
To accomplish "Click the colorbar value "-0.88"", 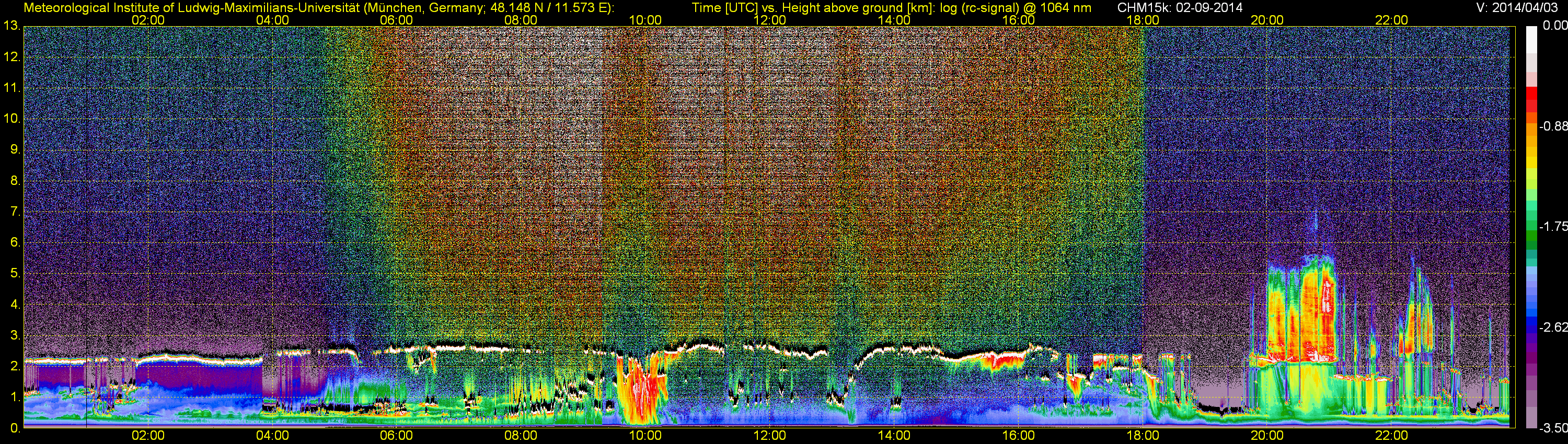I will 1553,126.
